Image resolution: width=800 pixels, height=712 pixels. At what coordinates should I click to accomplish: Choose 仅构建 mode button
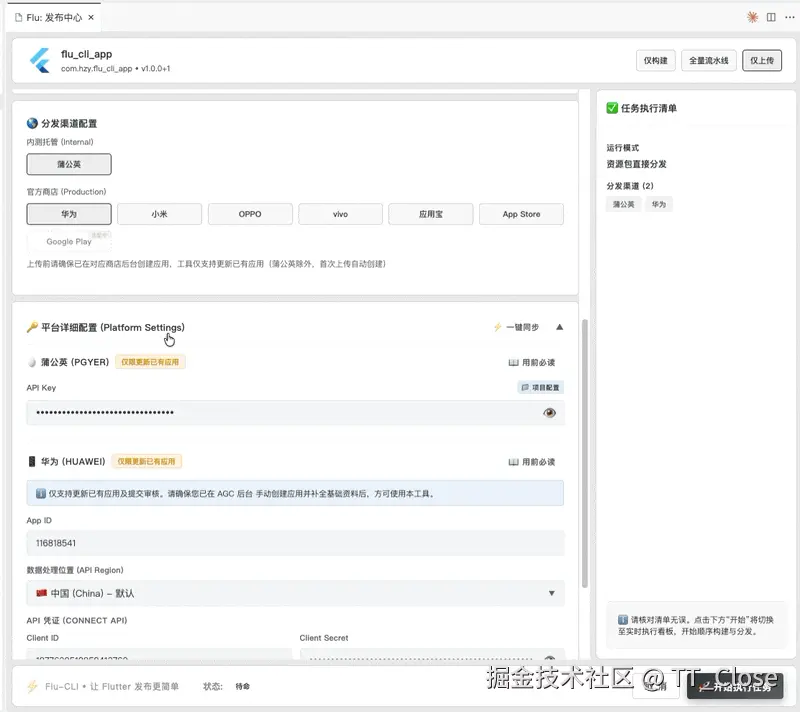pos(656,61)
